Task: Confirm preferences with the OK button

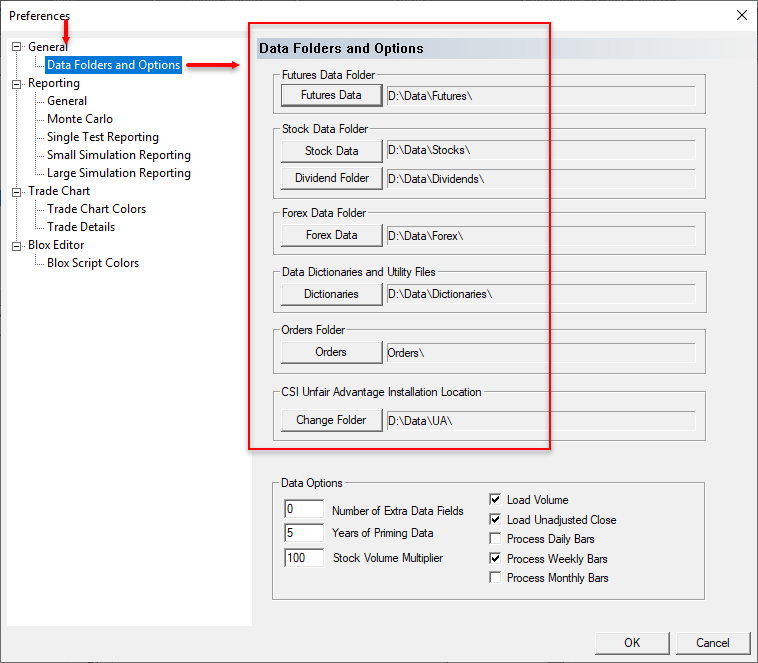Action: point(632,642)
